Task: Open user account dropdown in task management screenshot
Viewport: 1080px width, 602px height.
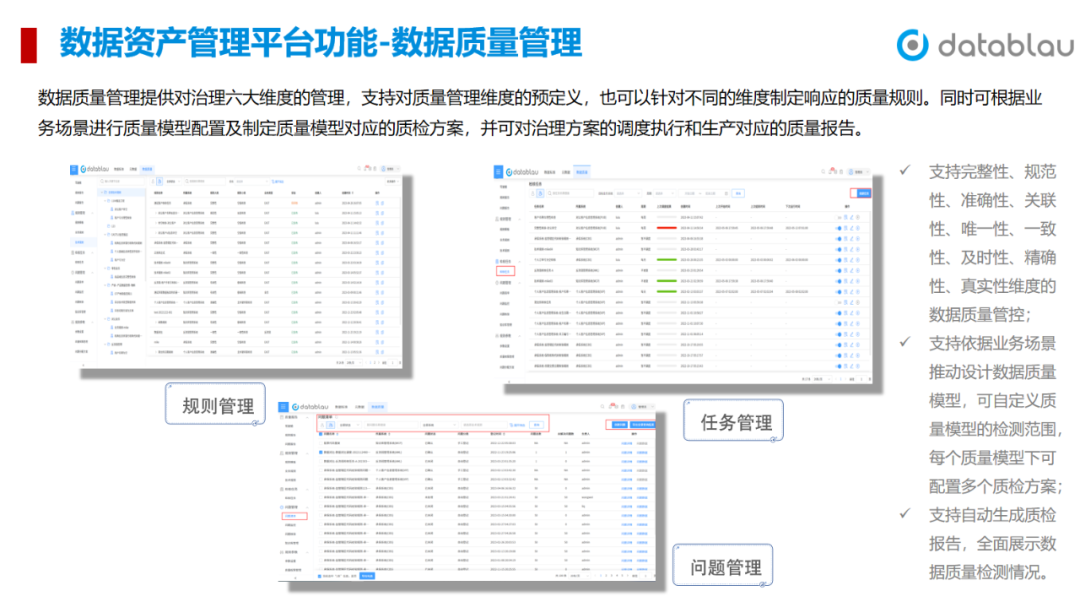Action: click(x=859, y=172)
